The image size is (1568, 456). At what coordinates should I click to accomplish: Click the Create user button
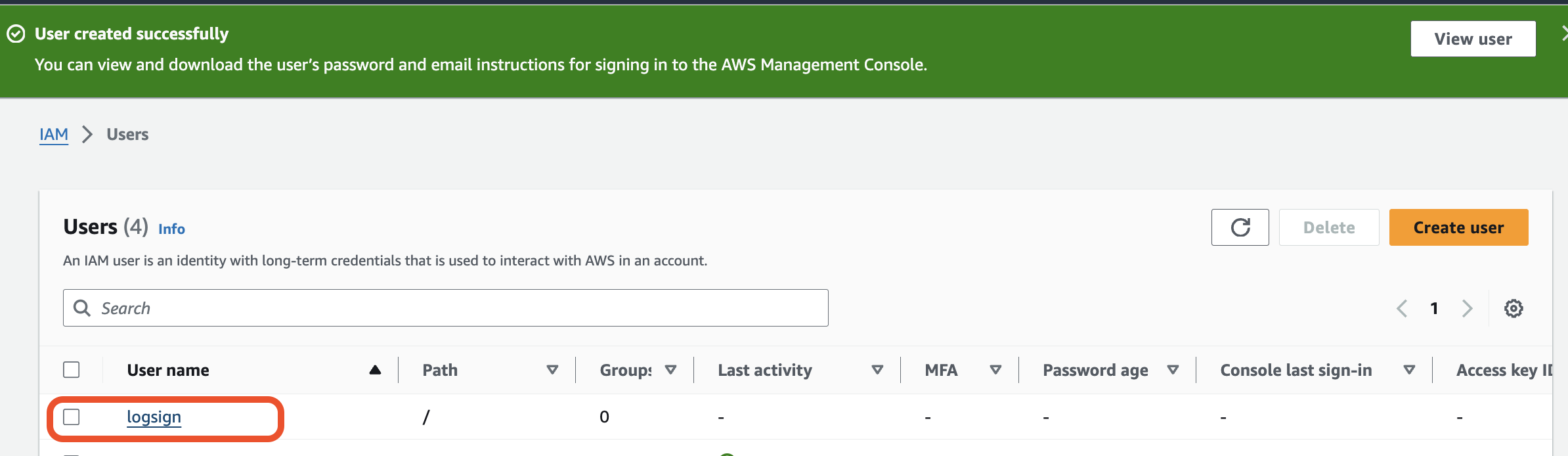(x=1458, y=227)
